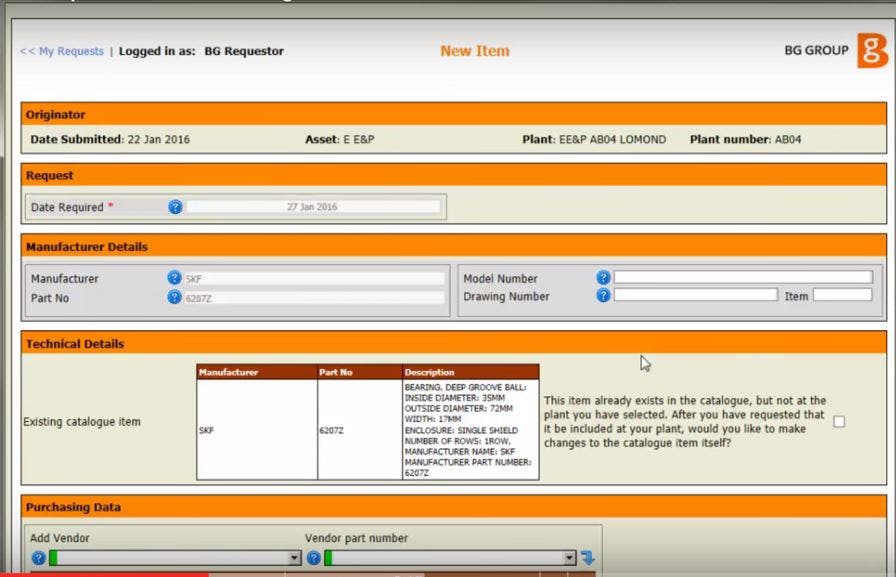Click the Manufacturer Details section header
Image resolution: width=896 pixels, height=577 pixels.
coord(454,246)
